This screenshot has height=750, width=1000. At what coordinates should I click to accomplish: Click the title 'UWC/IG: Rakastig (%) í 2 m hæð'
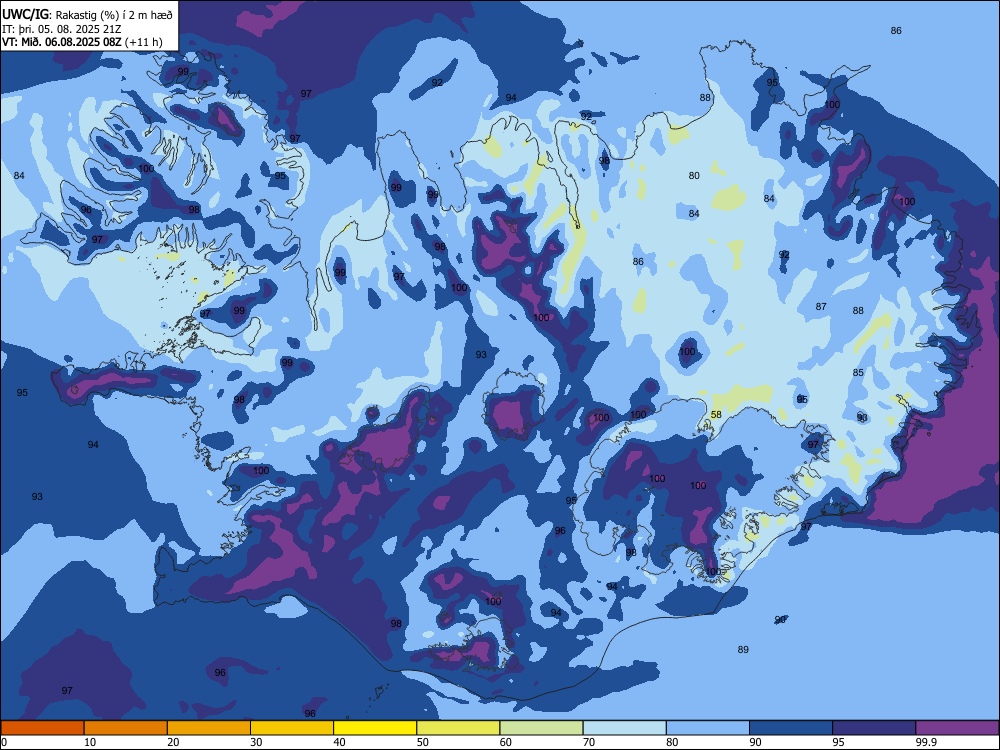pos(87,14)
